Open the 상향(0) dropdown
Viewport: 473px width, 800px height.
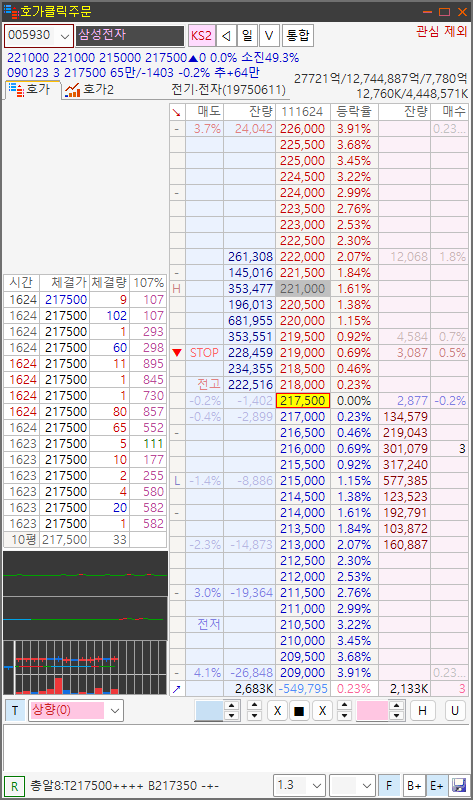point(115,711)
